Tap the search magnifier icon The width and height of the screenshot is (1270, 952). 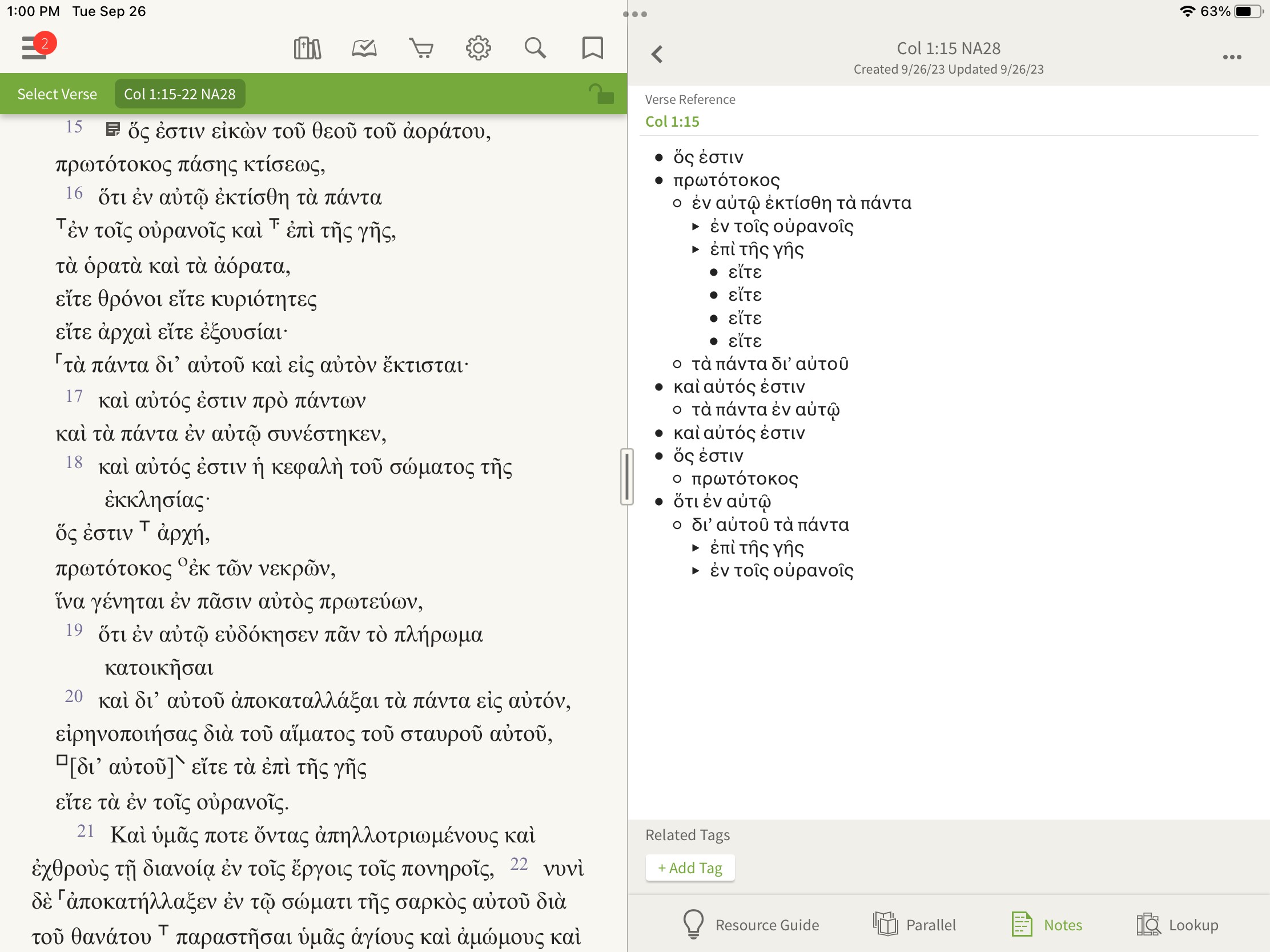pyautogui.click(x=535, y=48)
